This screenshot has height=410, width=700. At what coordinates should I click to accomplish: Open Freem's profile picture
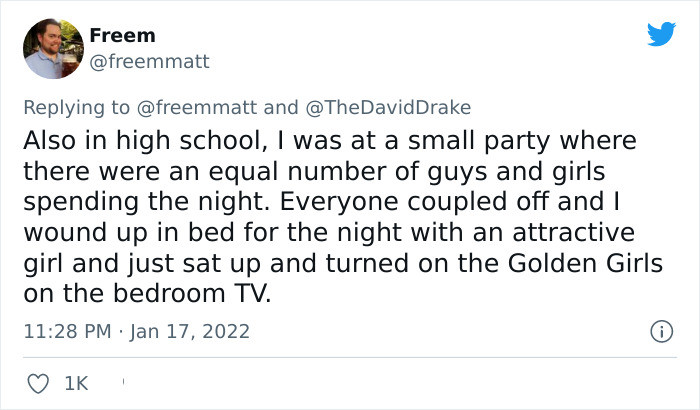[x=51, y=49]
